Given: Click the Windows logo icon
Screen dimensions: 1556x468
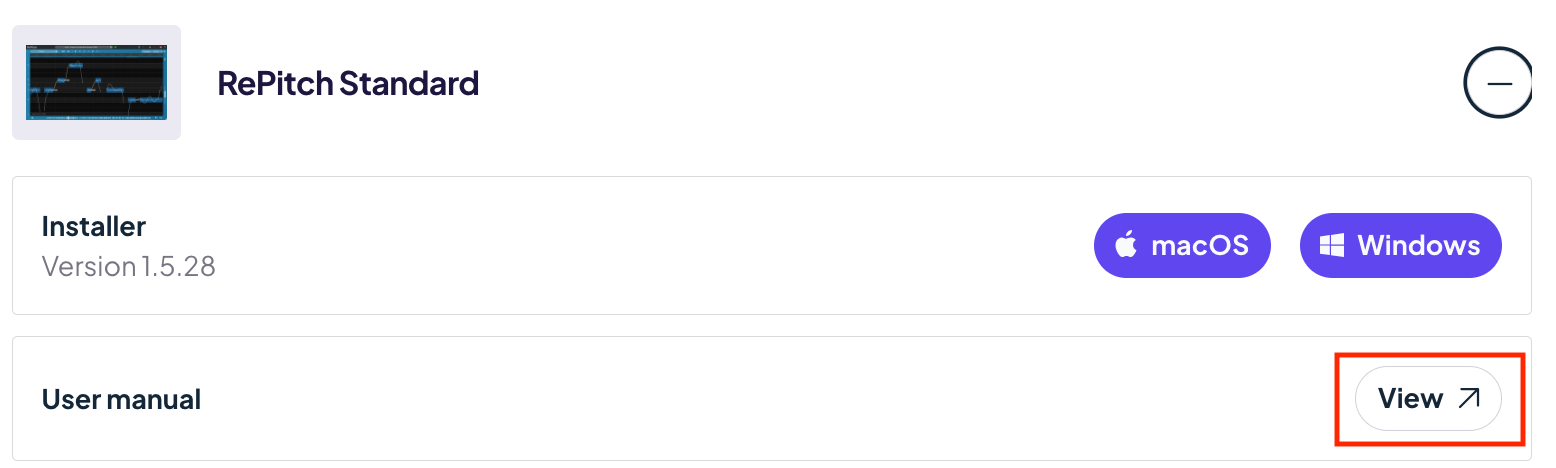Looking at the screenshot, I should click(x=1332, y=246).
